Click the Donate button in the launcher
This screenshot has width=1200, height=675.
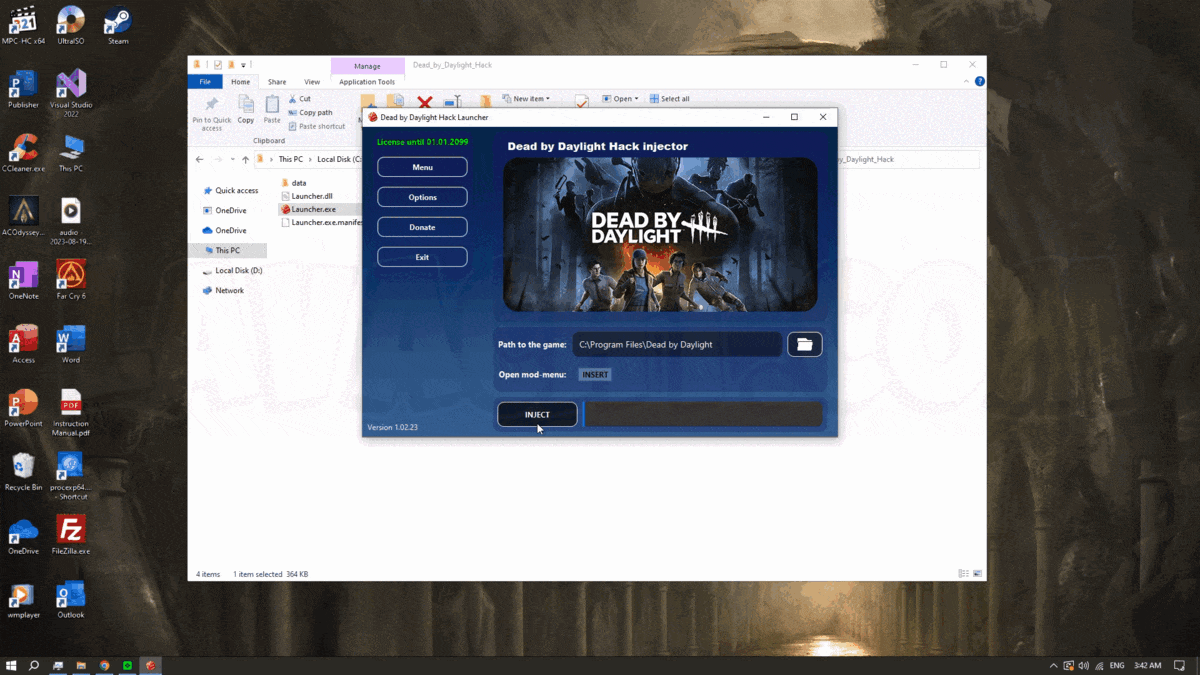(422, 226)
